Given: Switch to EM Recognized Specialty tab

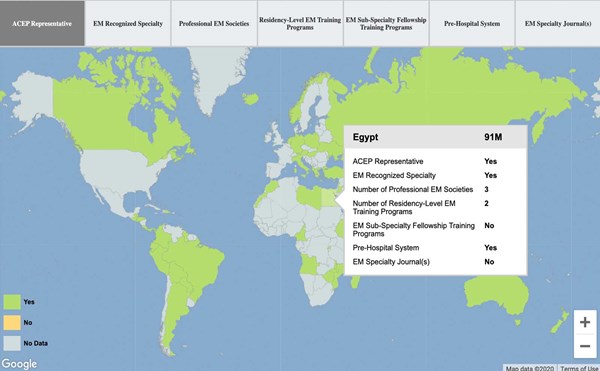Looking at the screenshot, I should pyautogui.click(x=128, y=23).
